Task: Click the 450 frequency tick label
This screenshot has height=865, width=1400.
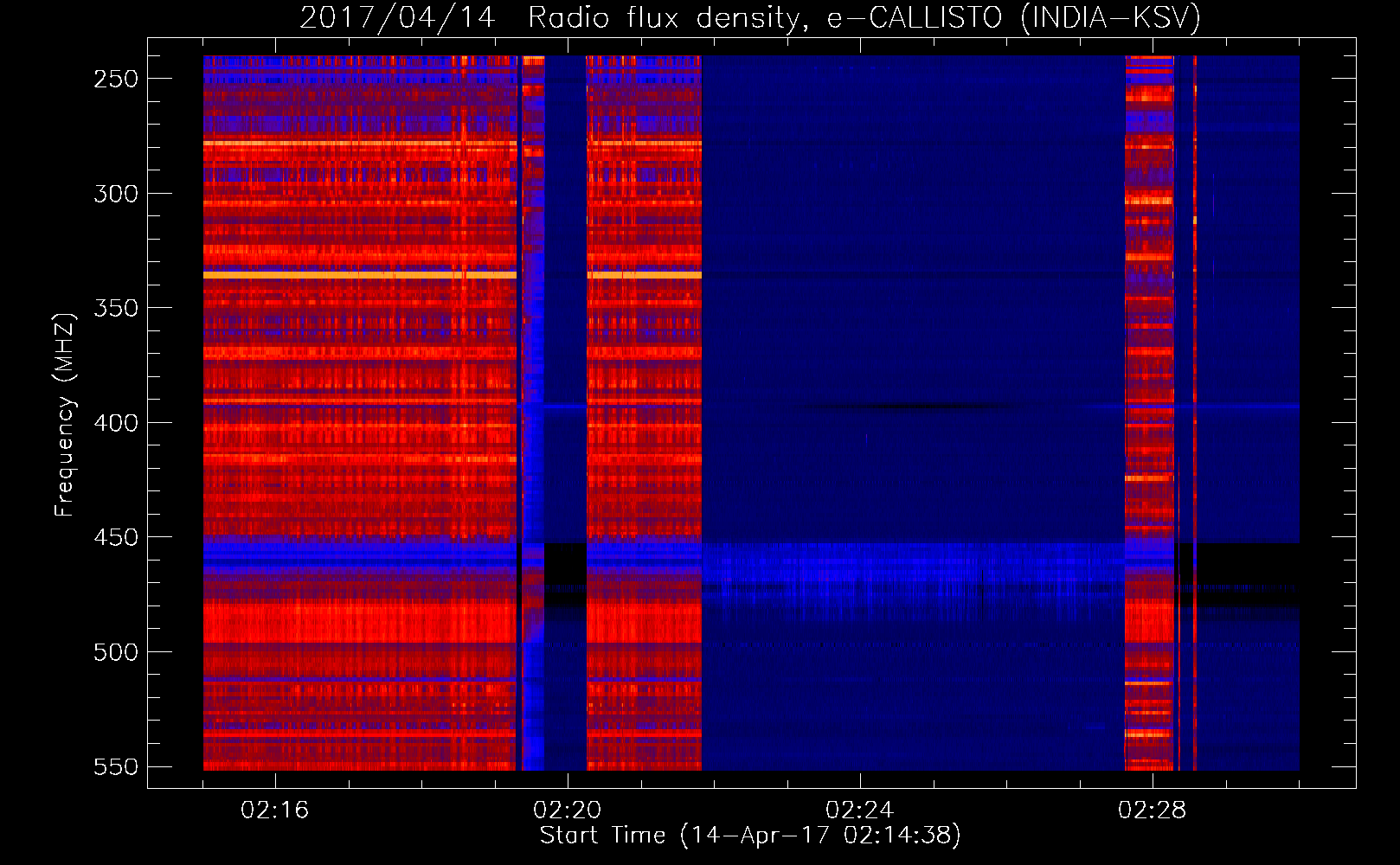Action: (116, 537)
